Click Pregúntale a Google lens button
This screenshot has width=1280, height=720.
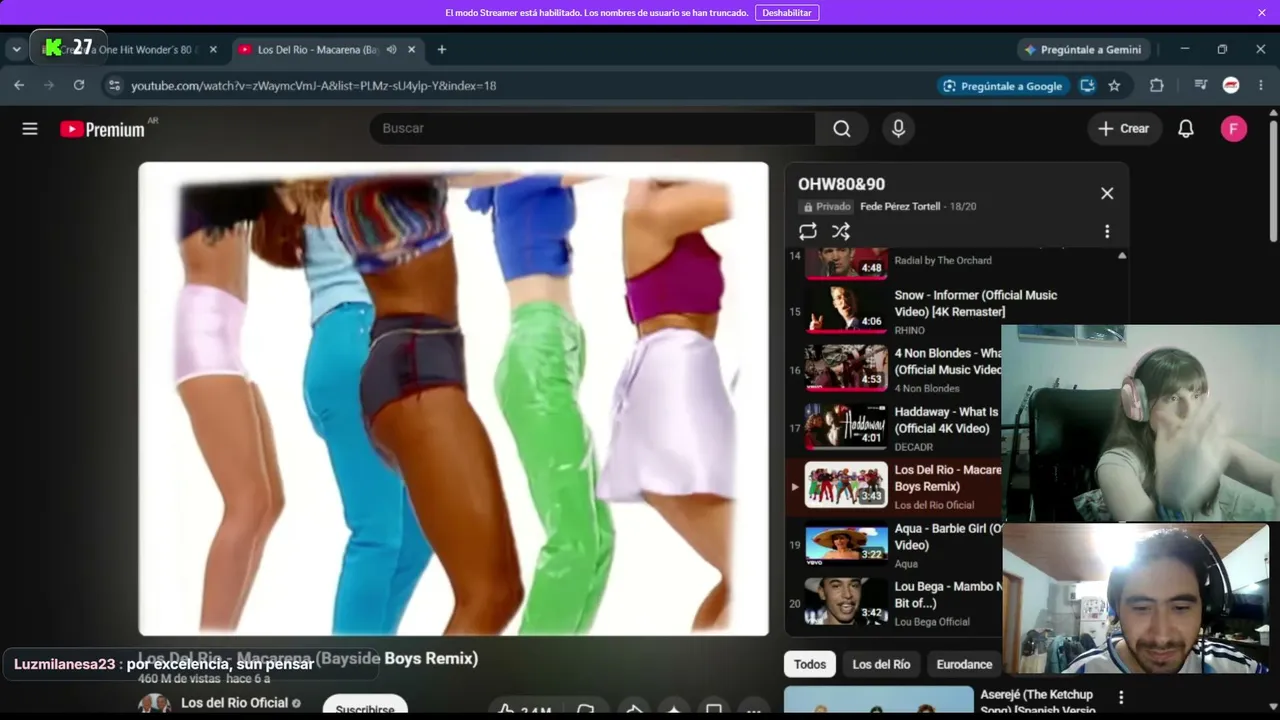(x=1002, y=86)
